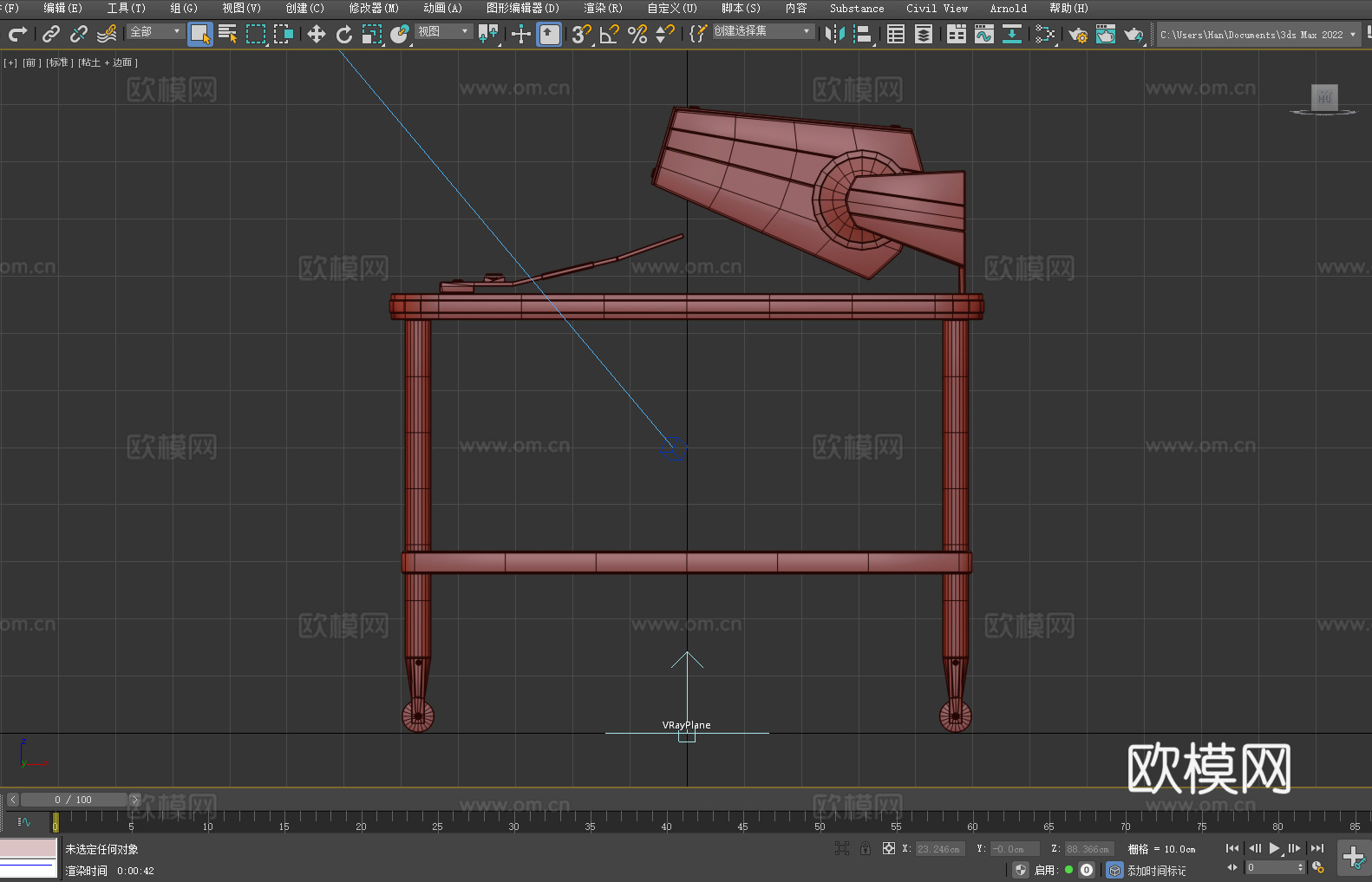Select the Move tool in the toolbar
Viewport: 1372px width, 882px height.
(x=317, y=34)
